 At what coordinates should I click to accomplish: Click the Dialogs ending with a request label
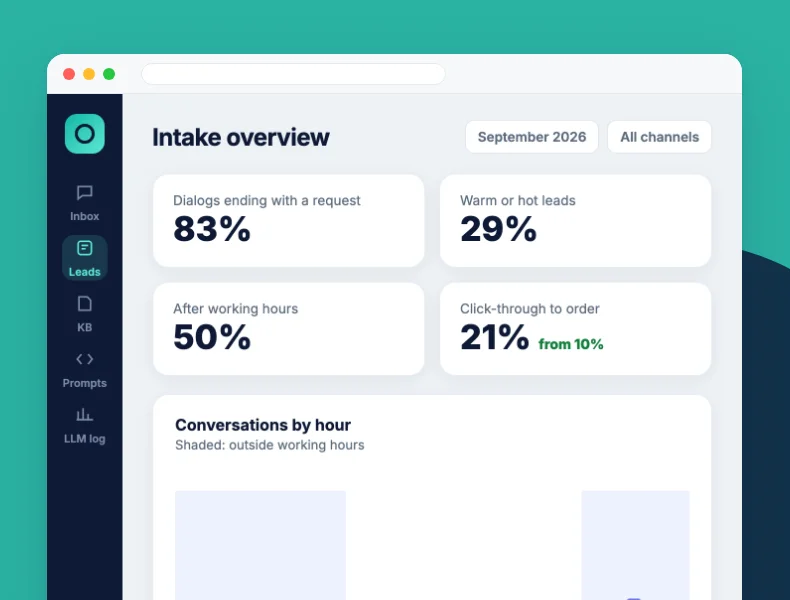click(x=267, y=201)
